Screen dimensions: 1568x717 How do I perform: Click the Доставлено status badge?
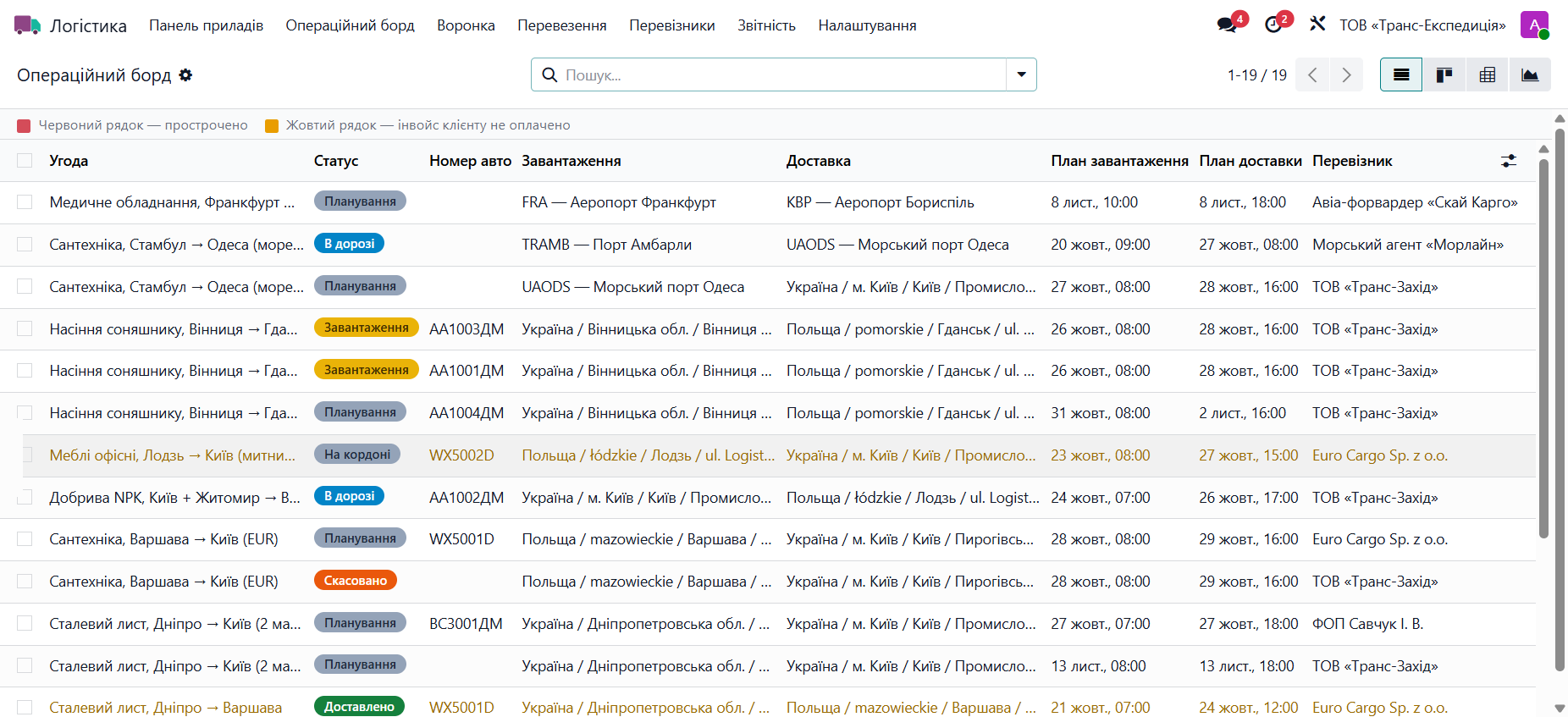point(359,707)
